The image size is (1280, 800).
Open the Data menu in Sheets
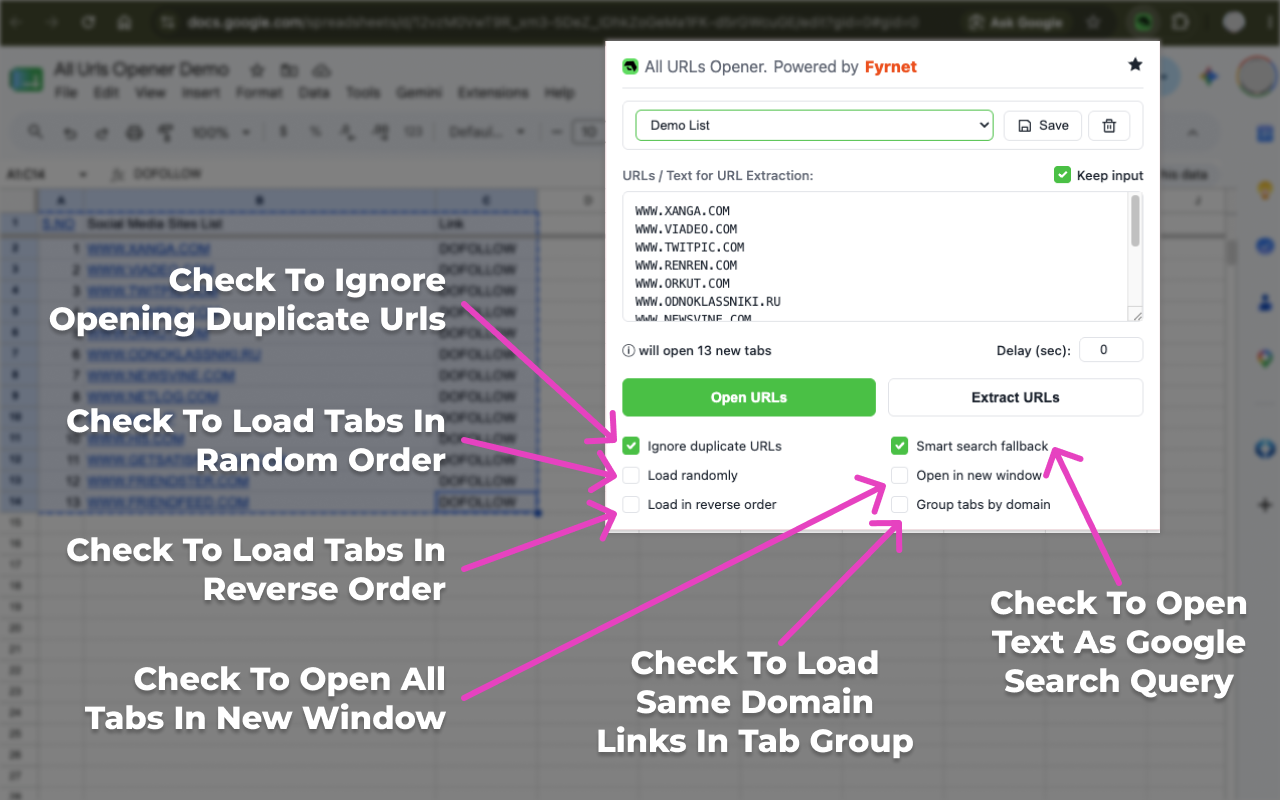(x=314, y=93)
